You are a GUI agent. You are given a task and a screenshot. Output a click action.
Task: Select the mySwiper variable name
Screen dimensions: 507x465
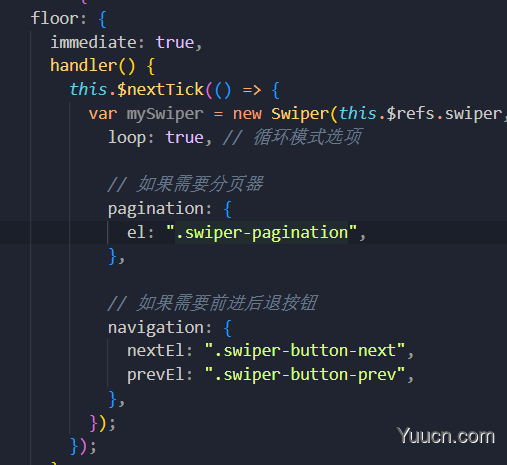[165, 114]
